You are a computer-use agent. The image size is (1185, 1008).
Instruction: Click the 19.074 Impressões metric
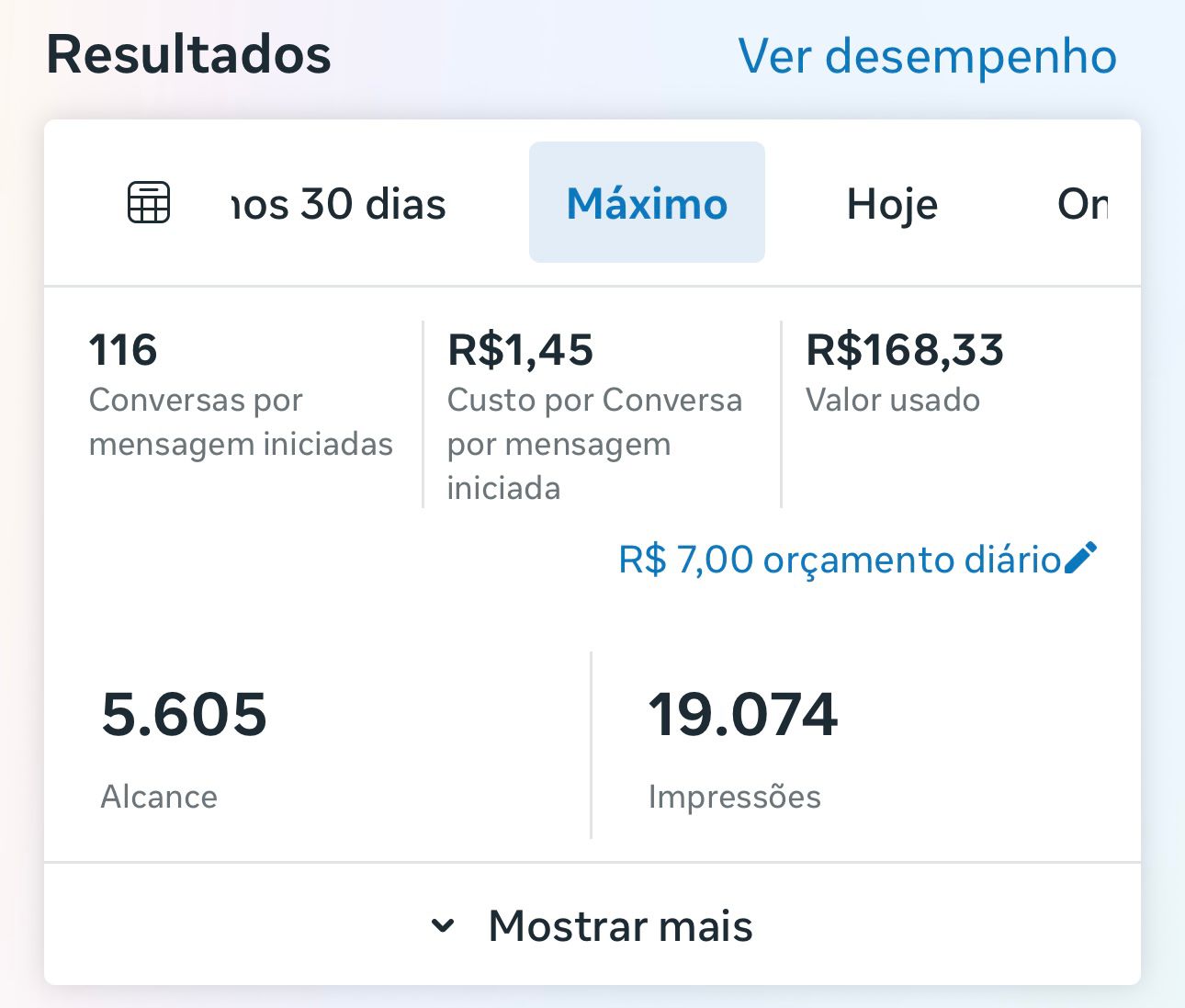click(x=743, y=714)
